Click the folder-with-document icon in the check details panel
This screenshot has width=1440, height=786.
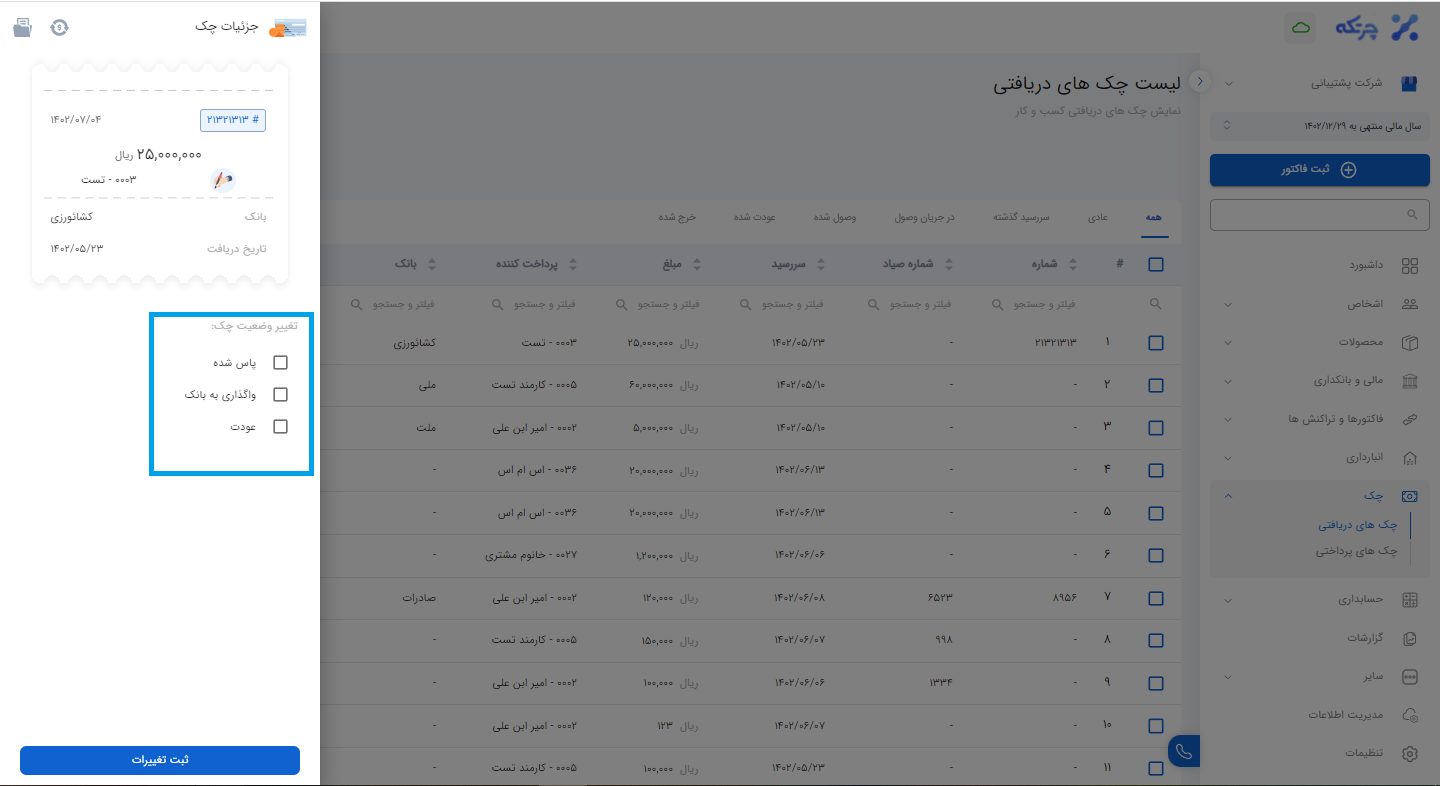(x=22, y=27)
